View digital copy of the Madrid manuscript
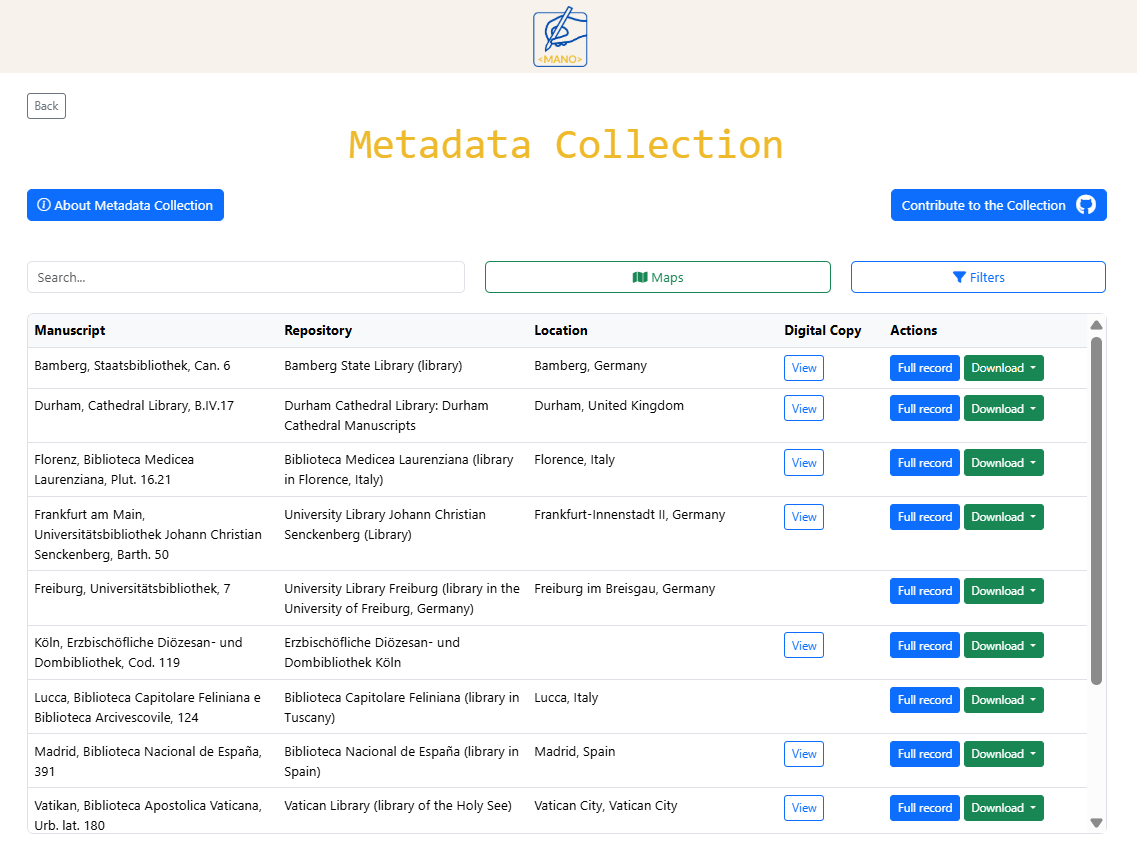The width and height of the screenshot is (1137, 867). [804, 754]
